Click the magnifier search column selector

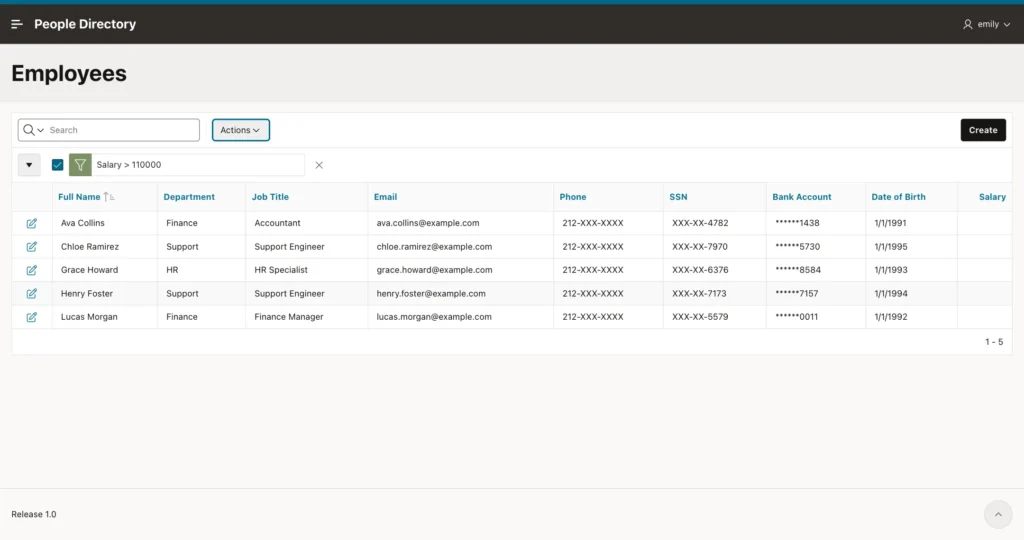coord(33,130)
